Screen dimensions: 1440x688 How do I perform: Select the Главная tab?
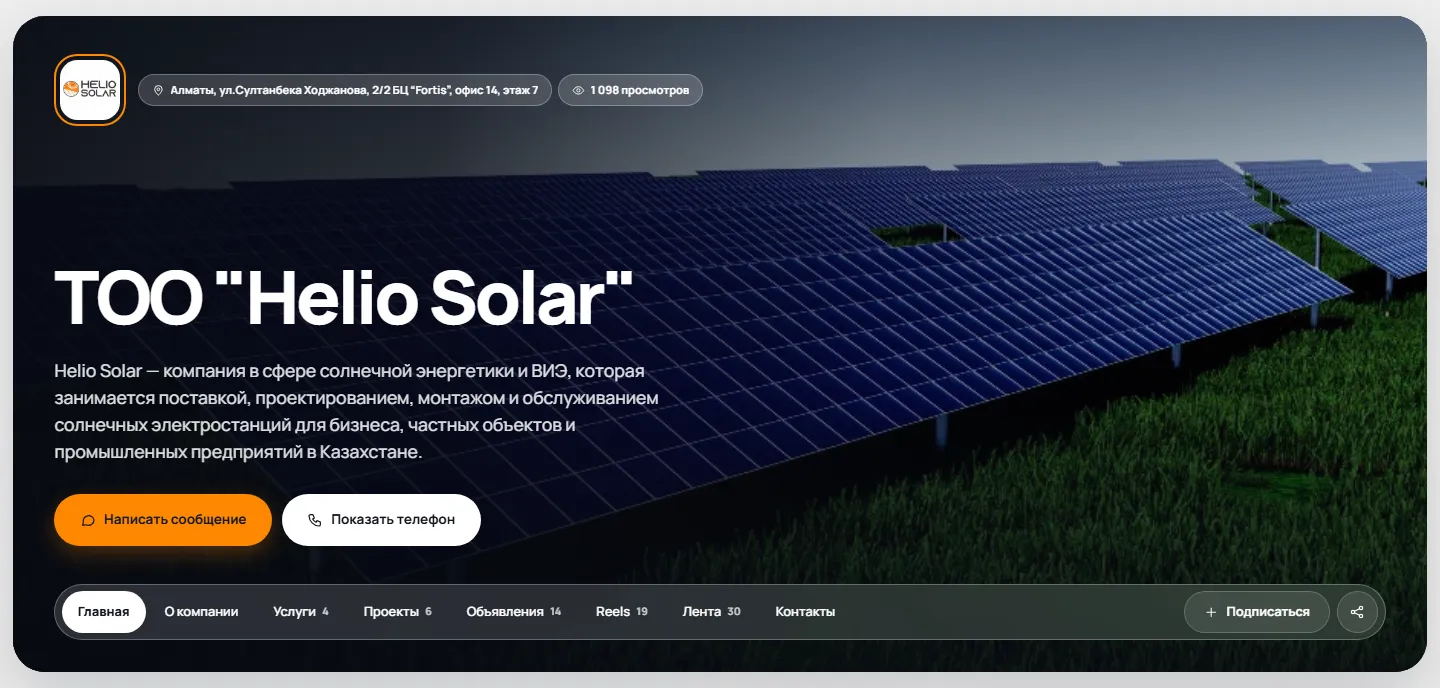(104, 612)
